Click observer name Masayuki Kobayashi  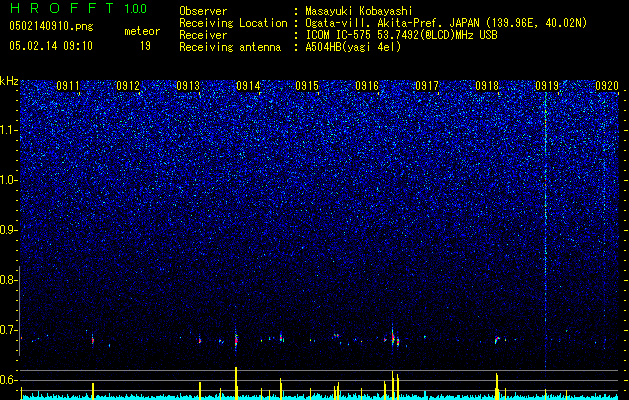pyautogui.click(x=359, y=11)
